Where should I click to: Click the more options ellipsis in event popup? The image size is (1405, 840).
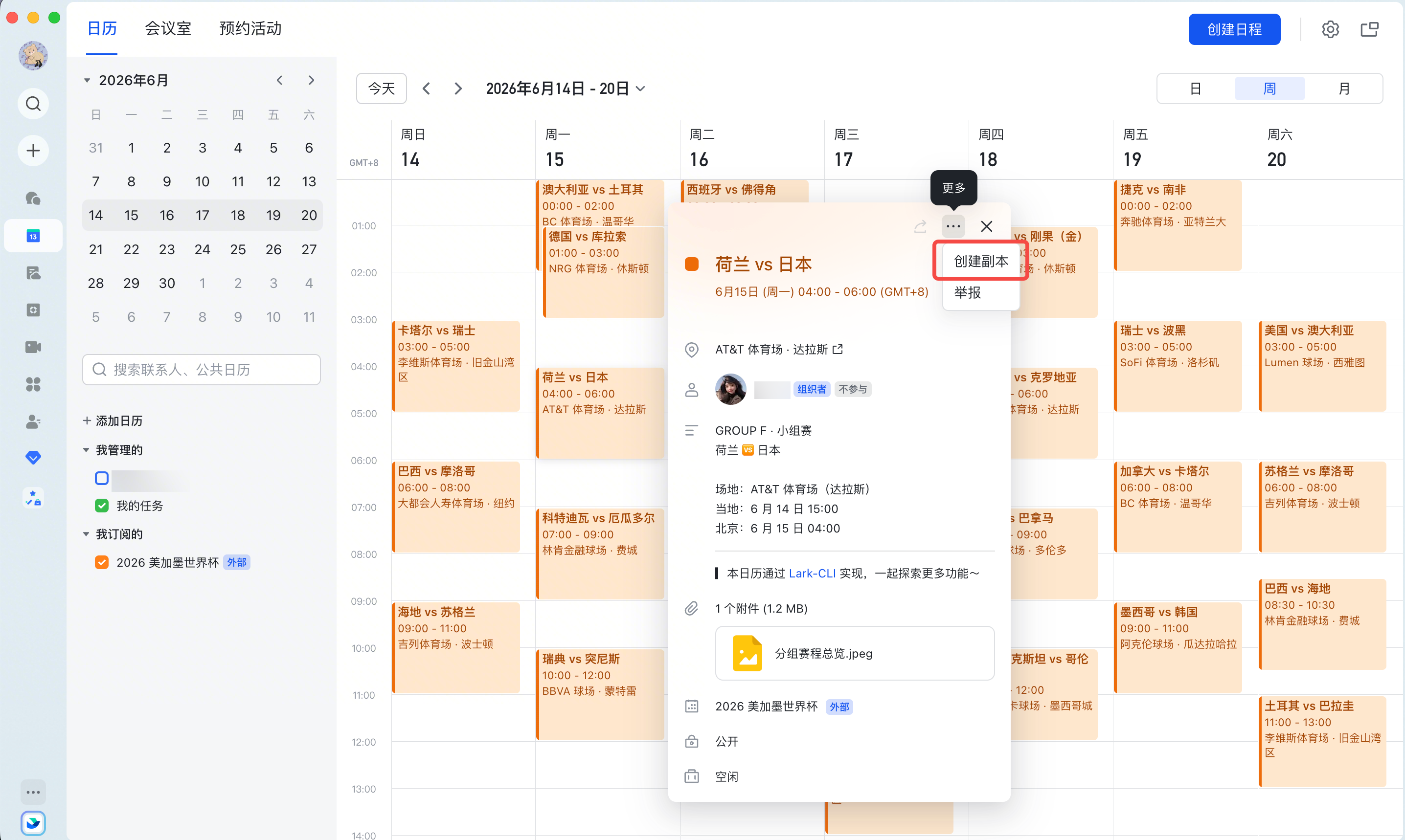coord(953,226)
